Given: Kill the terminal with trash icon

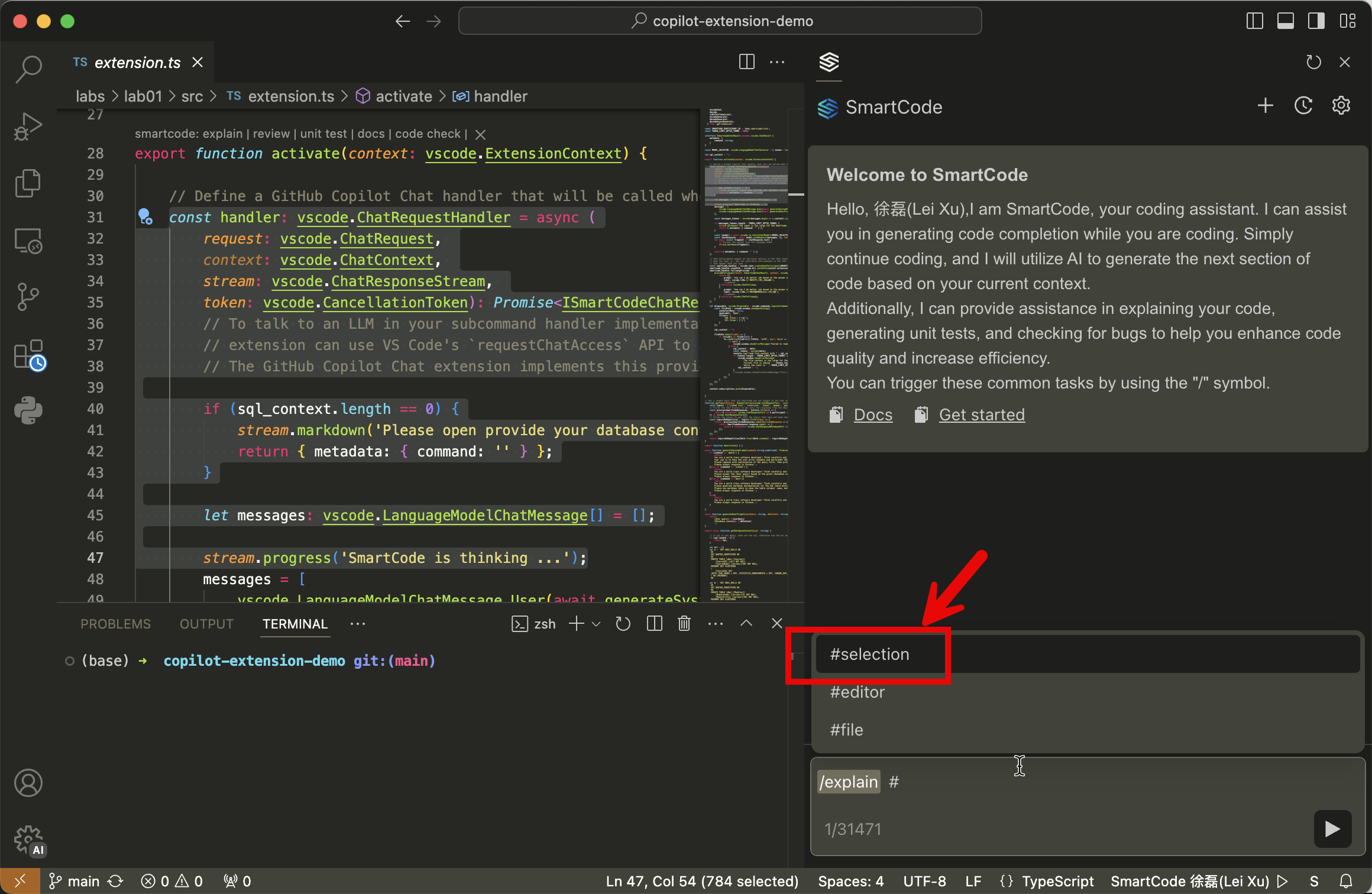Looking at the screenshot, I should pos(684,624).
